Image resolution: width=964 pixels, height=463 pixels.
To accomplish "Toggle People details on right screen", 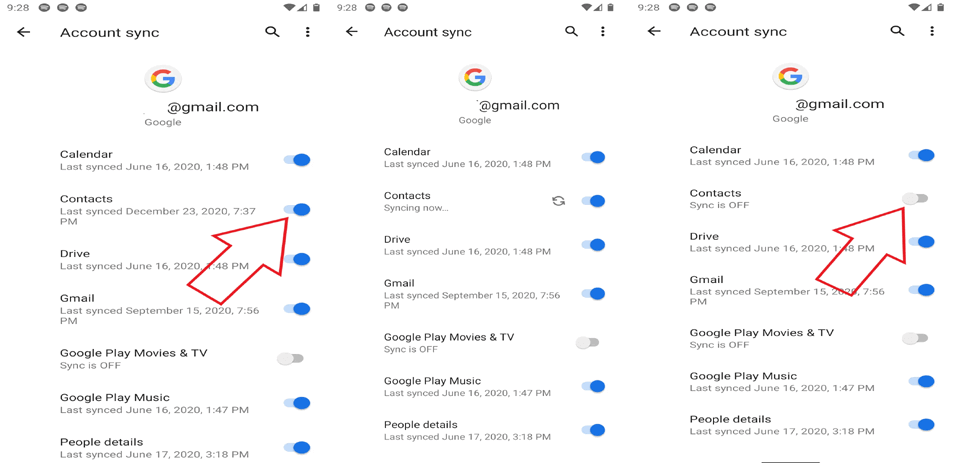I will click(x=922, y=424).
